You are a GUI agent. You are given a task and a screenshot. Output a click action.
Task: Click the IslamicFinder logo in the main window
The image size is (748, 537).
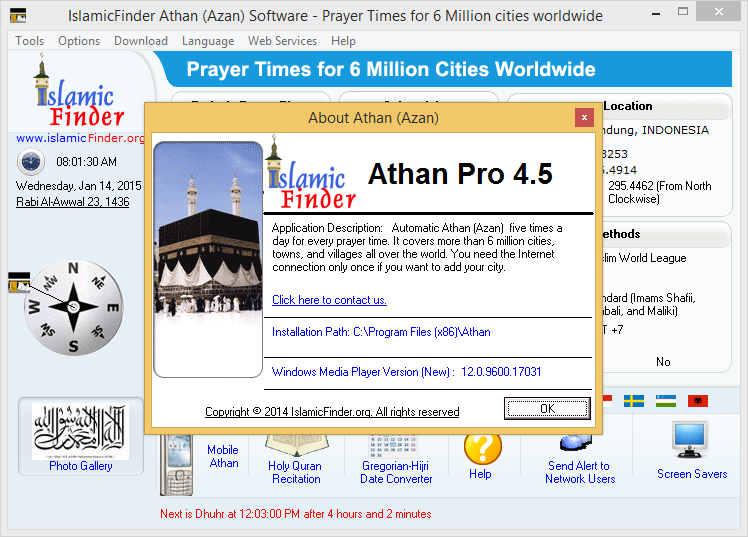pos(78,91)
